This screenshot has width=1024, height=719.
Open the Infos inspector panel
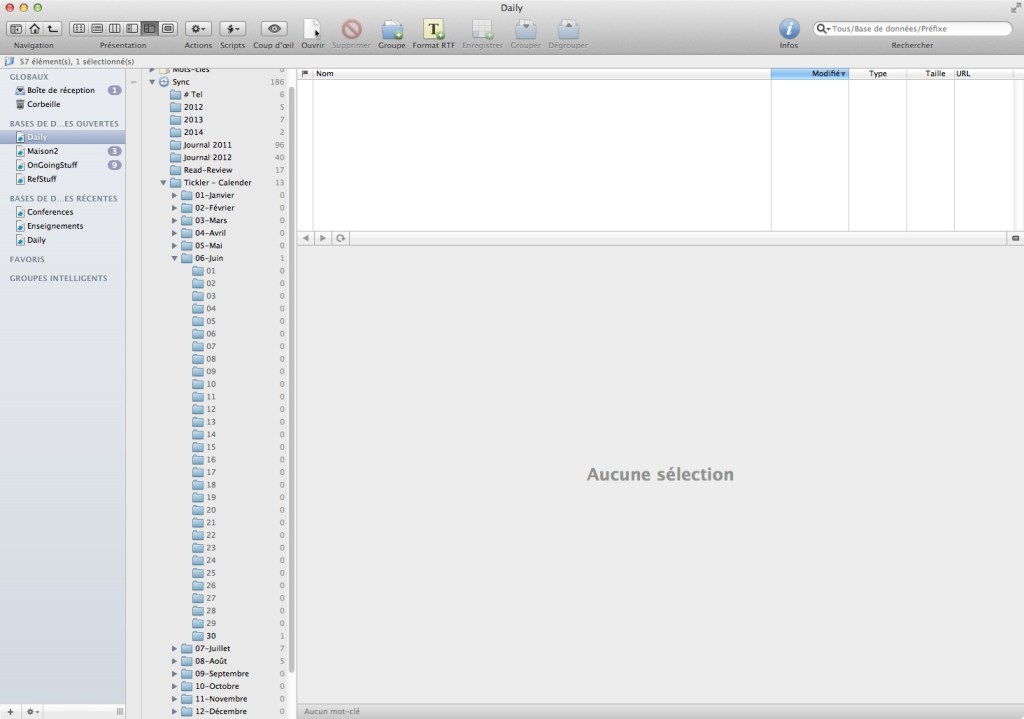789,29
